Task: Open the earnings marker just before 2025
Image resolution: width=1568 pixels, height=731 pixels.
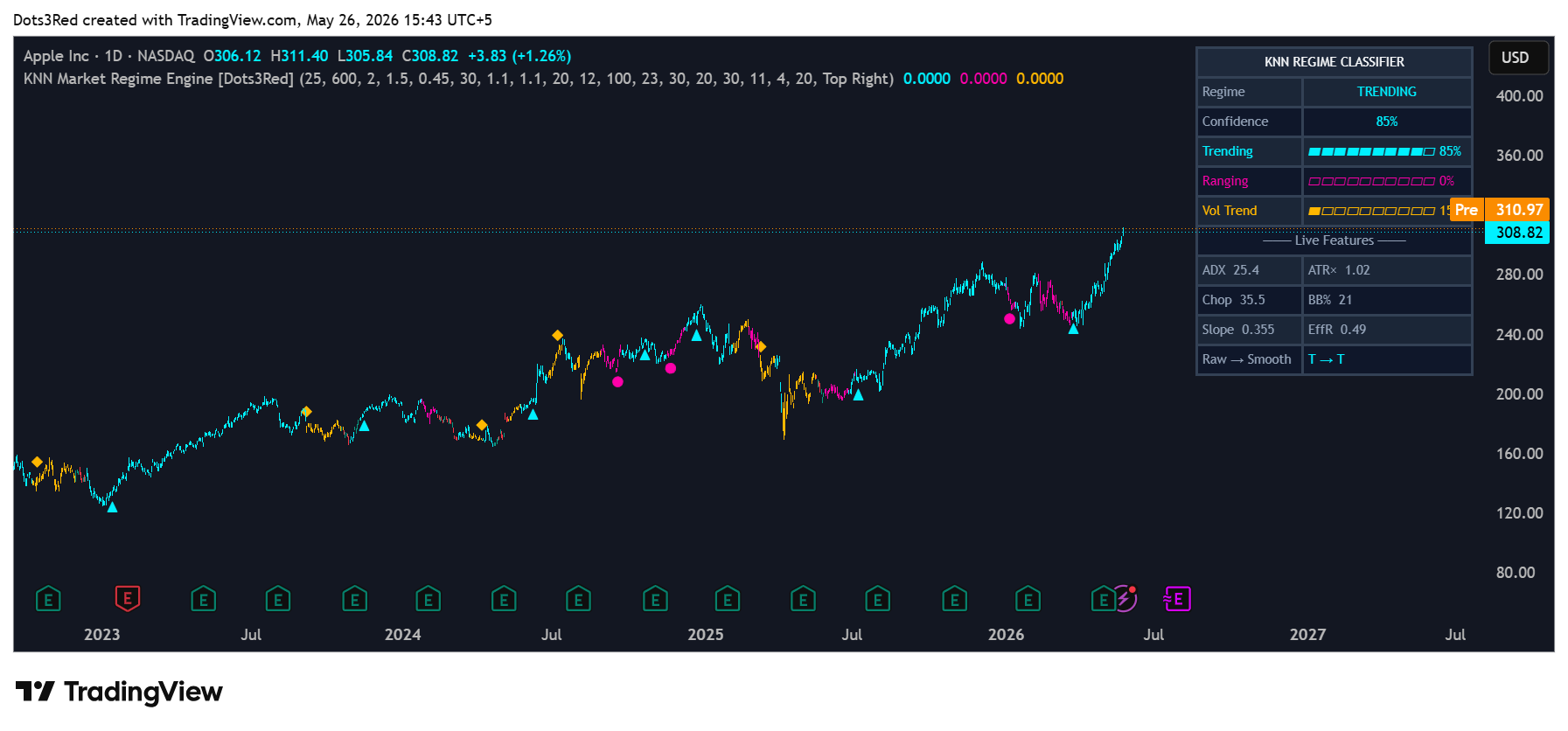Action: tap(655, 599)
